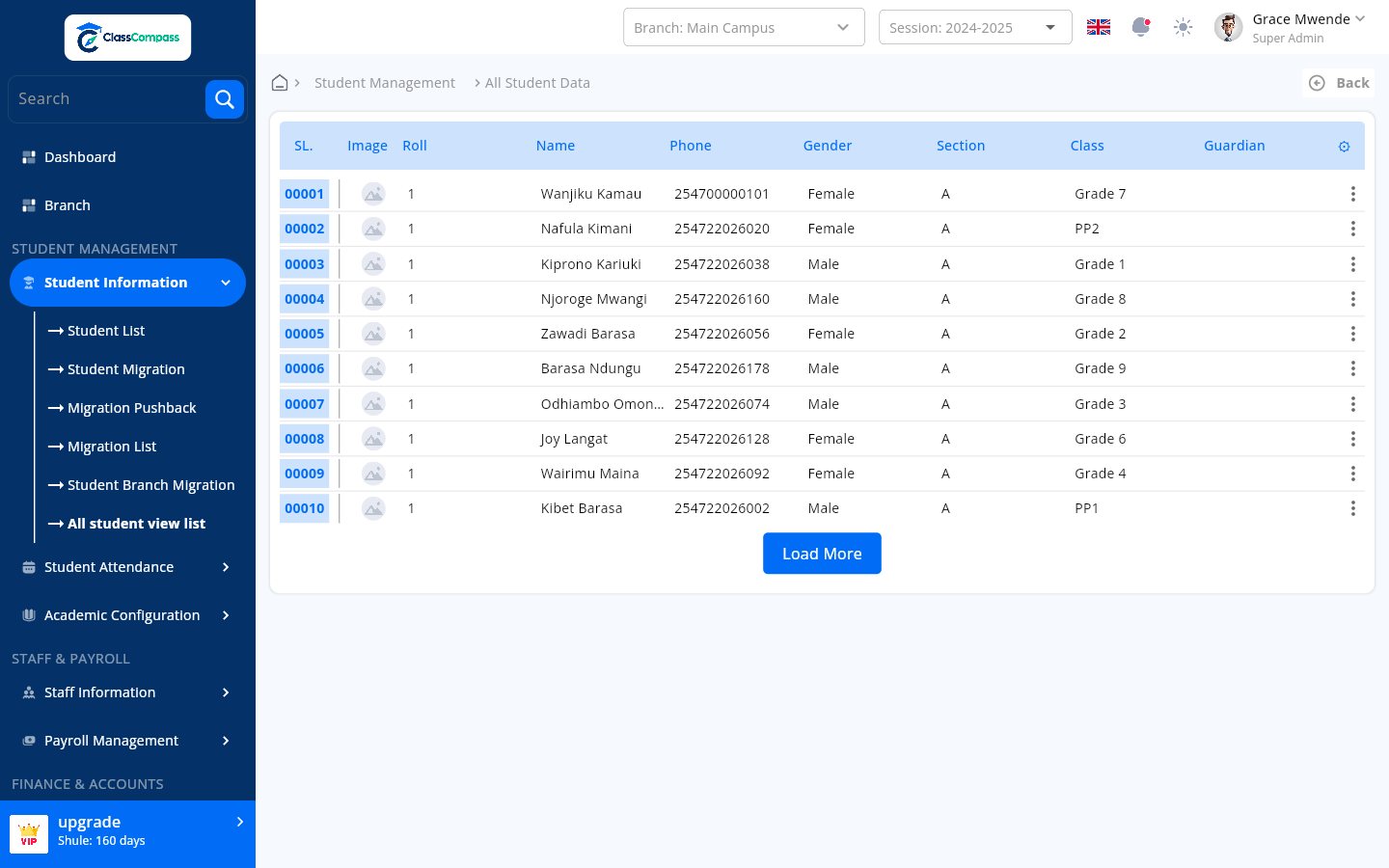Open row actions menu for Zawadi Barasa
The width and height of the screenshot is (1389, 868).
(1353, 334)
